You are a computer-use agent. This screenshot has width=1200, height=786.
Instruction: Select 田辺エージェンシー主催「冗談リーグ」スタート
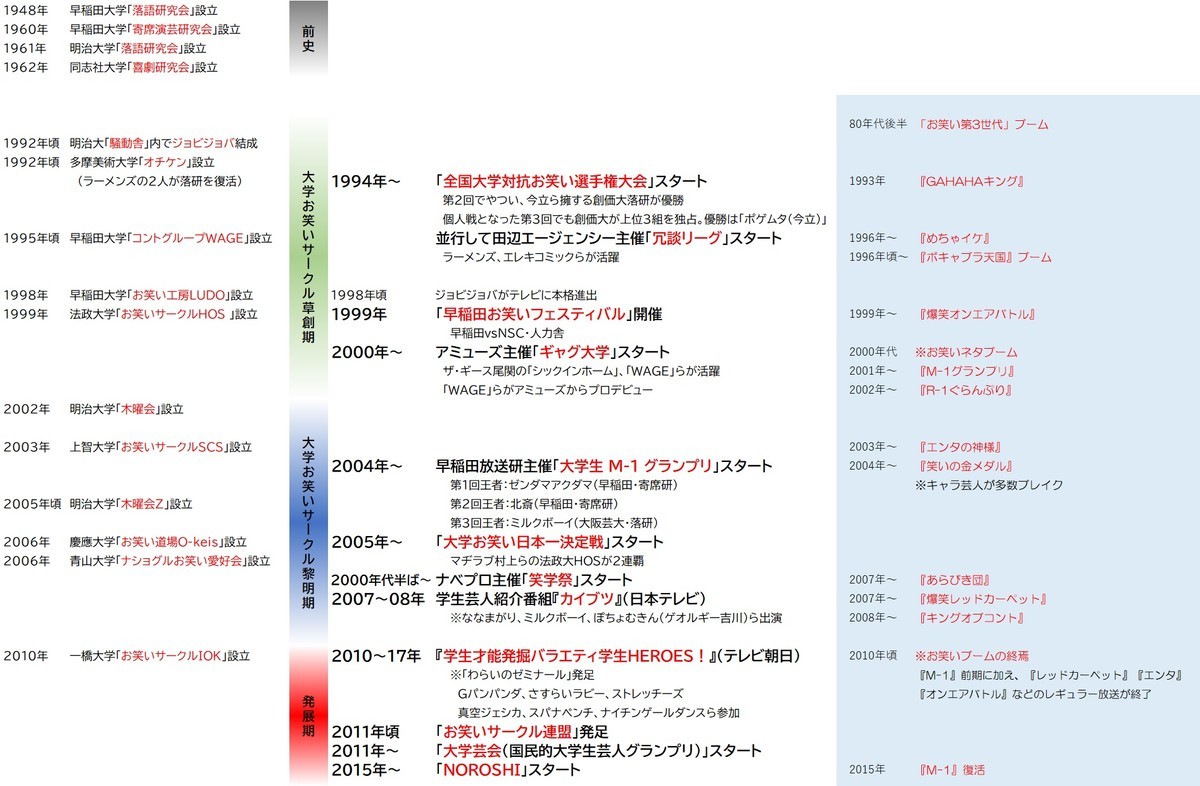tap(608, 239)
